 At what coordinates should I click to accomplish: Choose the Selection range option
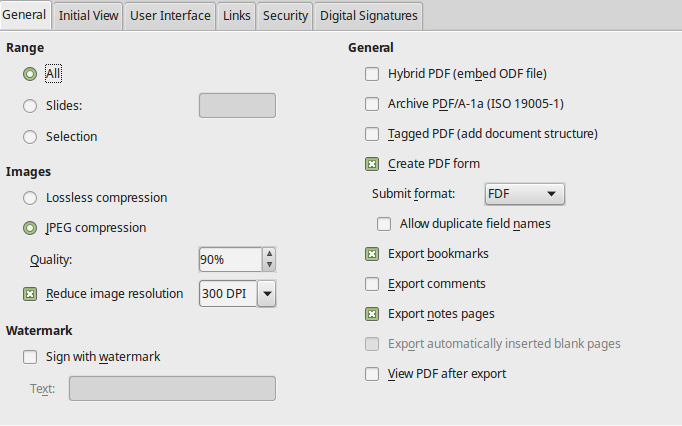[x=30, y=136]
